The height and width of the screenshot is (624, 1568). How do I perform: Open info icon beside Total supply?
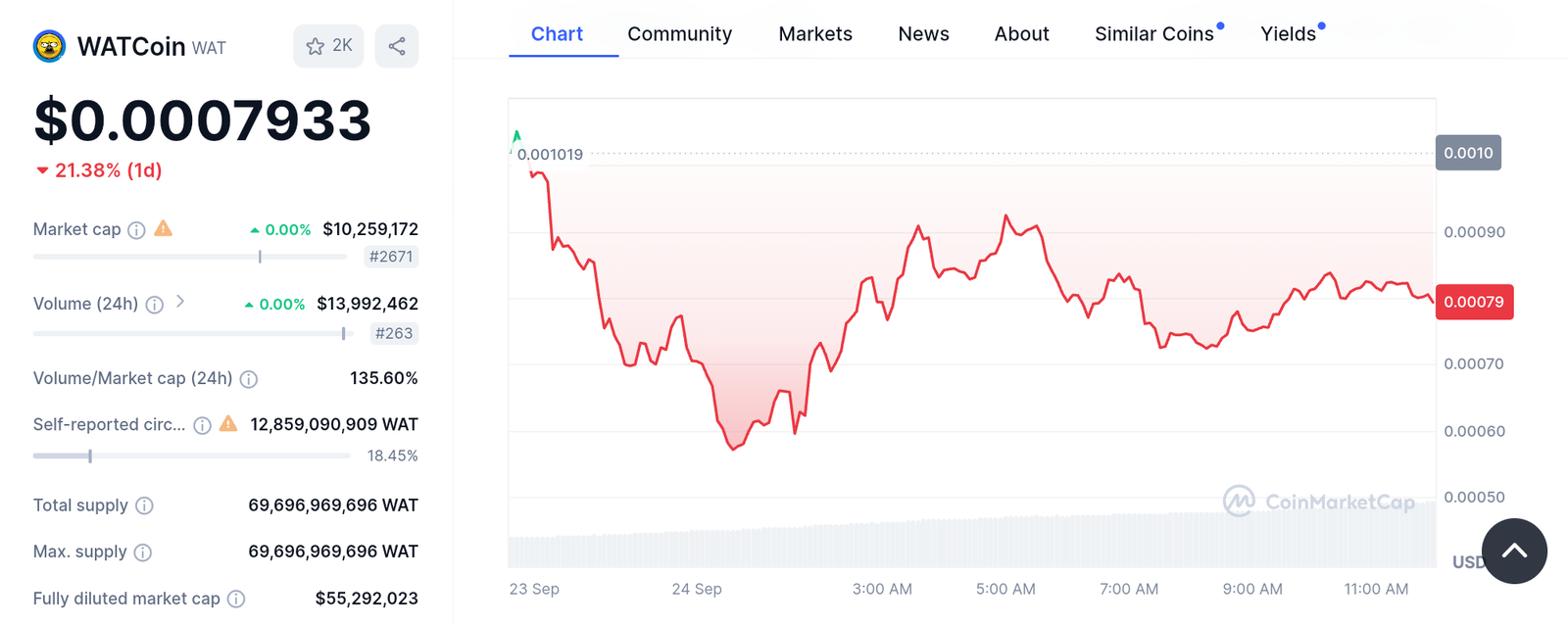[x=144, y=505]
